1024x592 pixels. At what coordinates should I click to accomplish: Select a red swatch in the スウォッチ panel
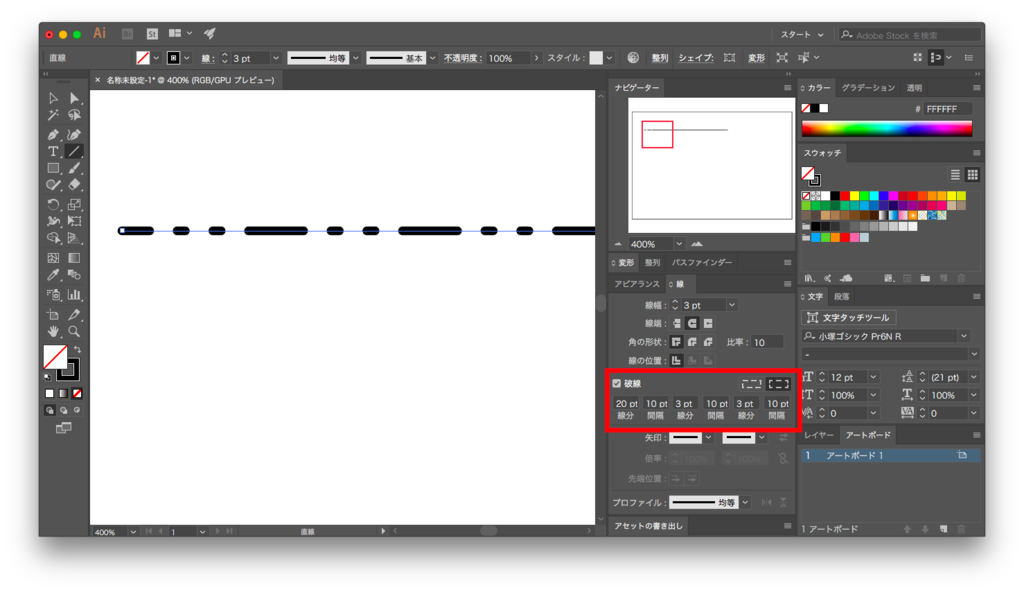(x=846, y=197)
